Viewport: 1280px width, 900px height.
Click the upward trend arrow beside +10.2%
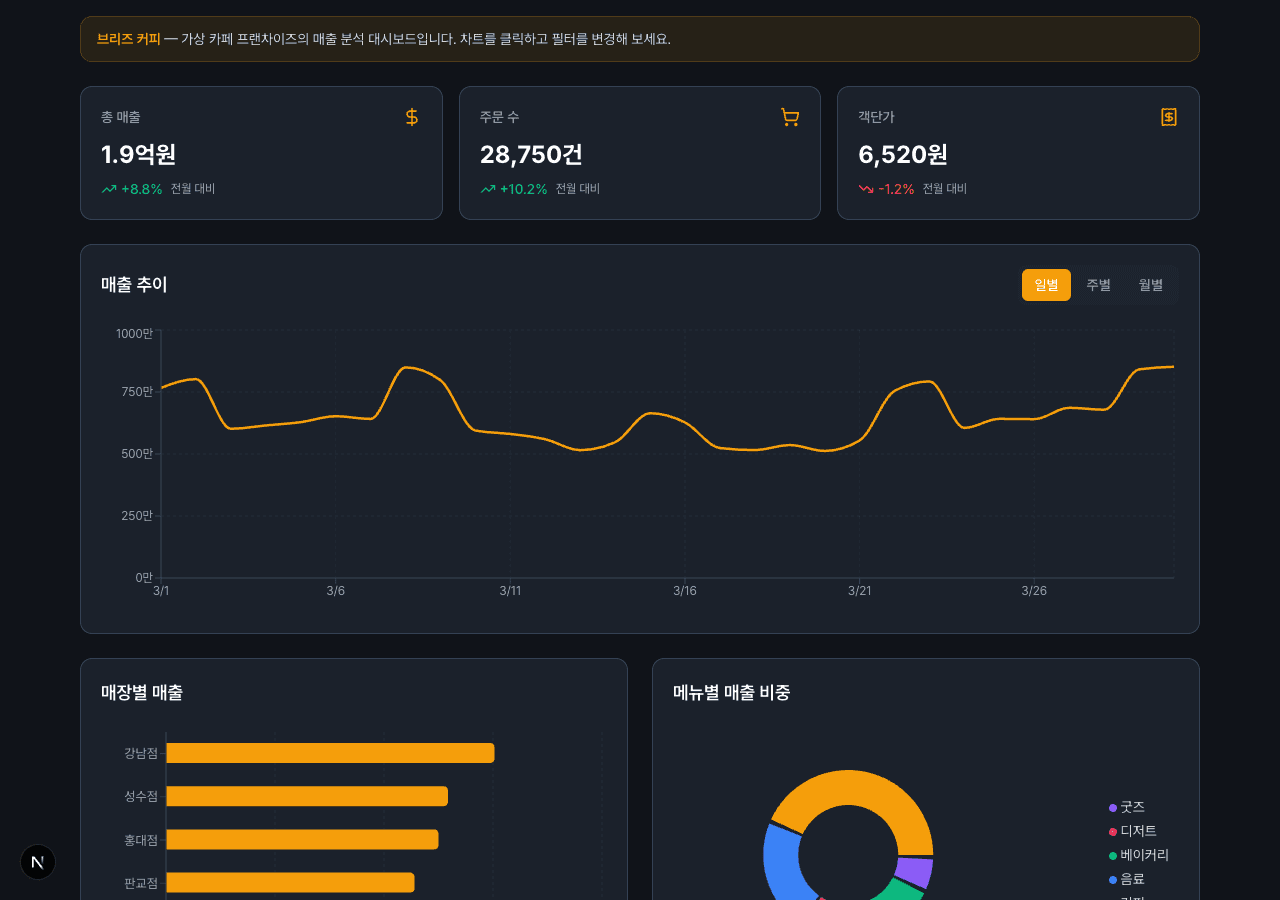point(488,189)
